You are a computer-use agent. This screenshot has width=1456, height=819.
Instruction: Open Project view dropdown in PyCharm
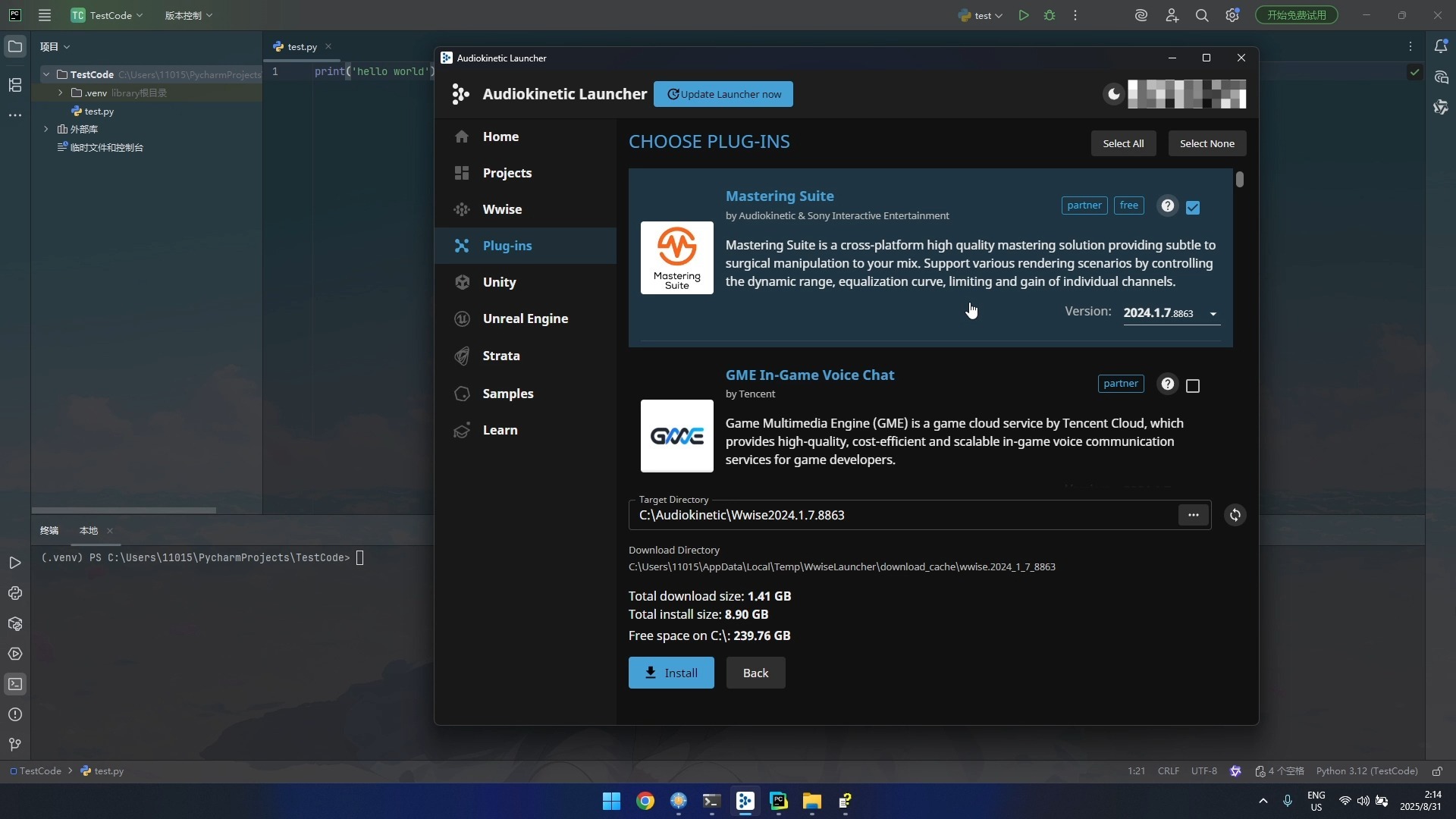coord(55,47)
